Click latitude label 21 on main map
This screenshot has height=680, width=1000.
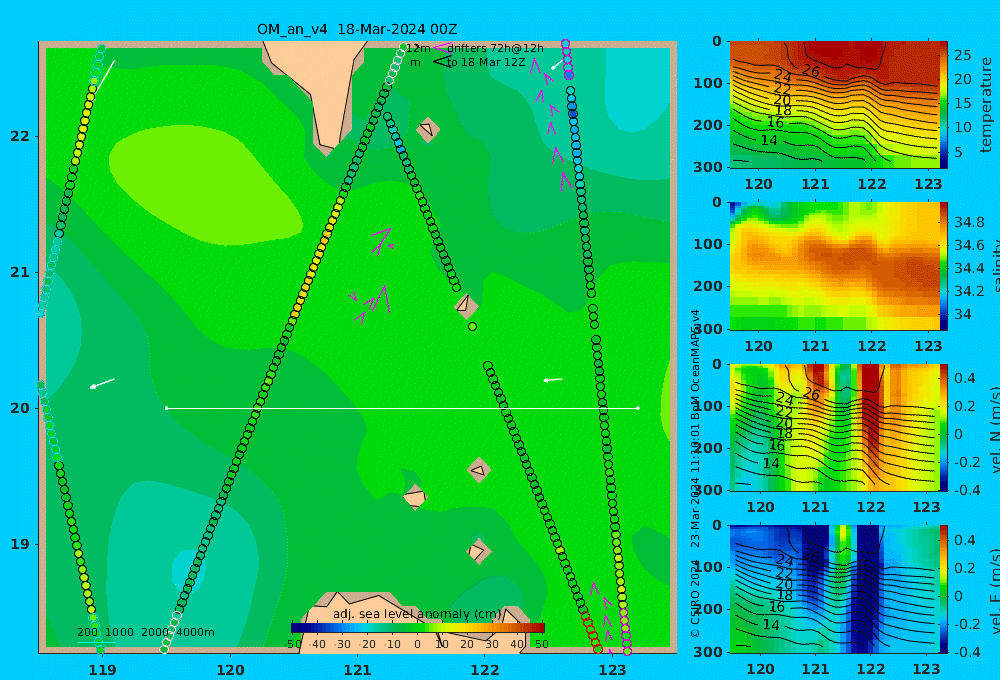[x=20, y=272]
